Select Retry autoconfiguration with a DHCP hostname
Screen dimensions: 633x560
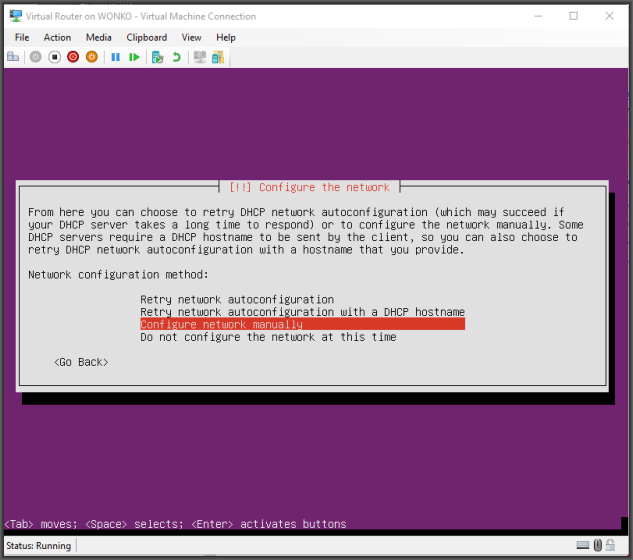click(x=302, y=312)
